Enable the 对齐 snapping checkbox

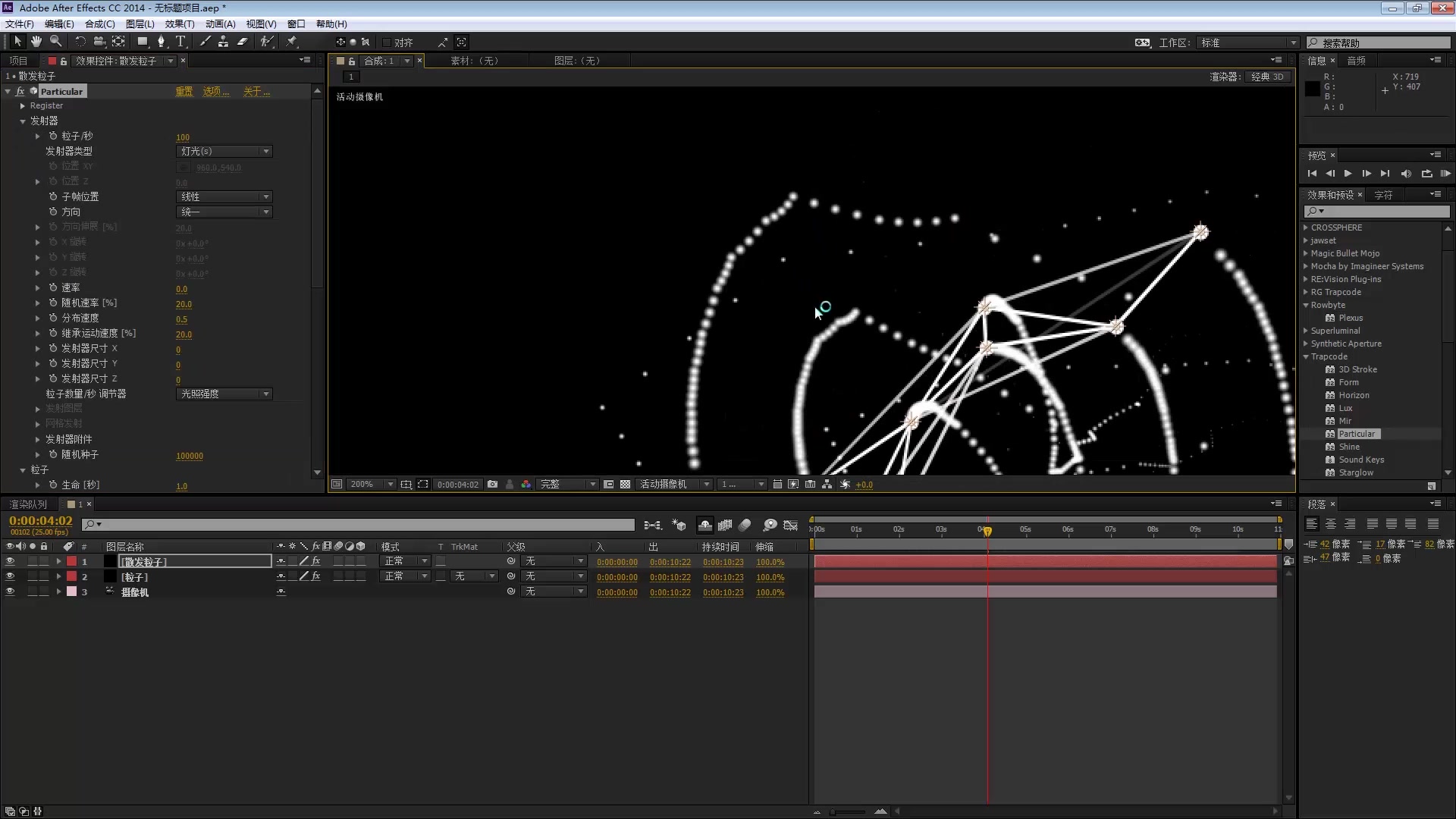pyautogui.click(x=387, y=42)
